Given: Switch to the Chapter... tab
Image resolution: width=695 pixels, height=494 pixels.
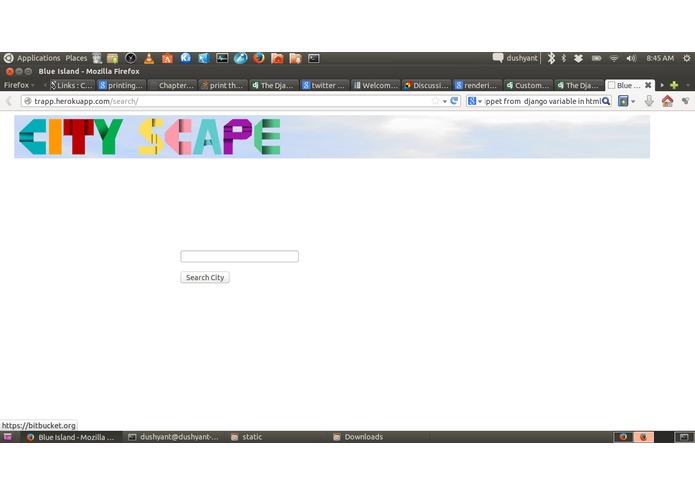Looking at the screenshot, I should point(172,85).
